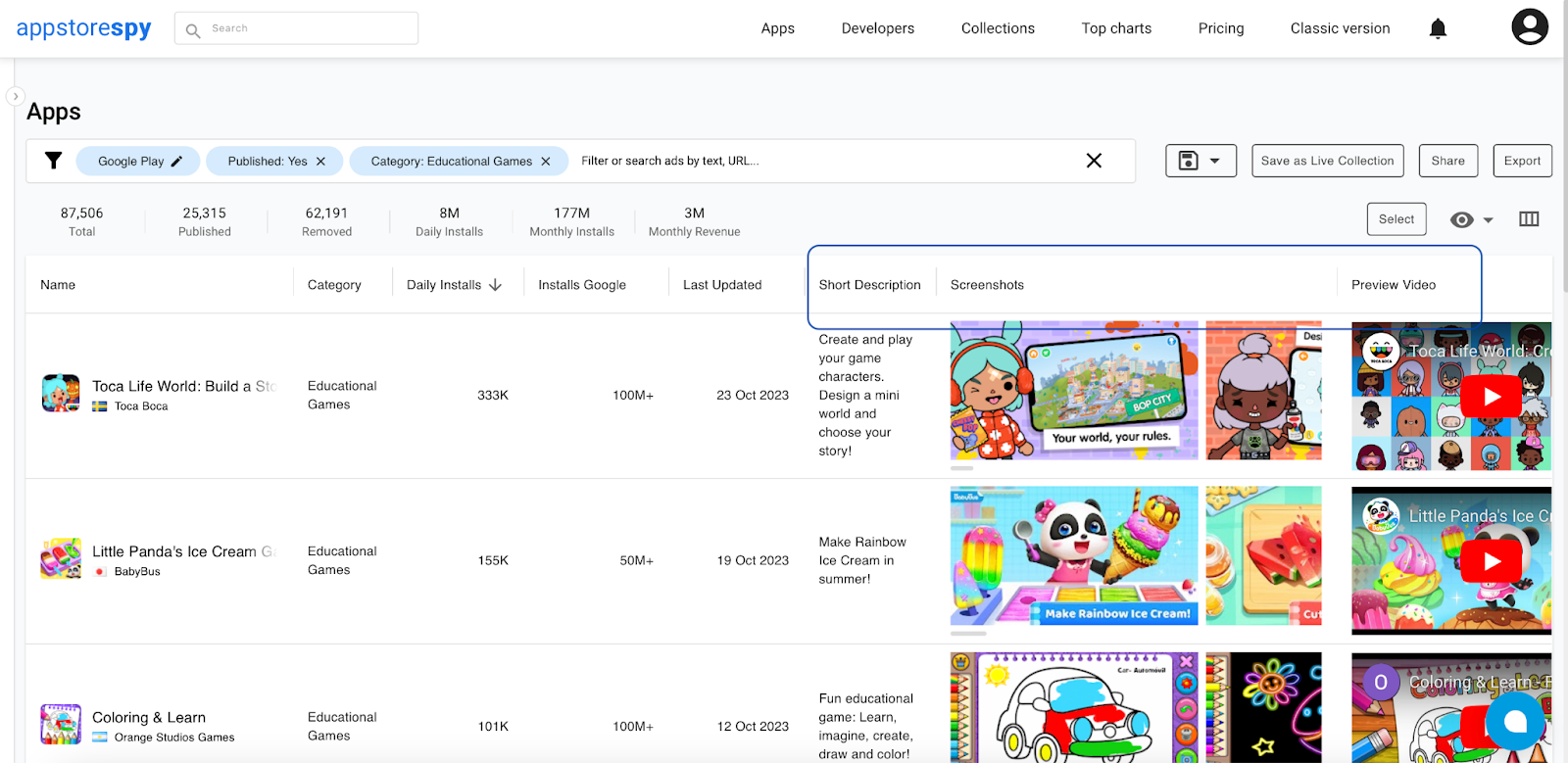Click the search magnifier icon
The height and width of the screenshot is (763, 1568).
coord(193,29)
